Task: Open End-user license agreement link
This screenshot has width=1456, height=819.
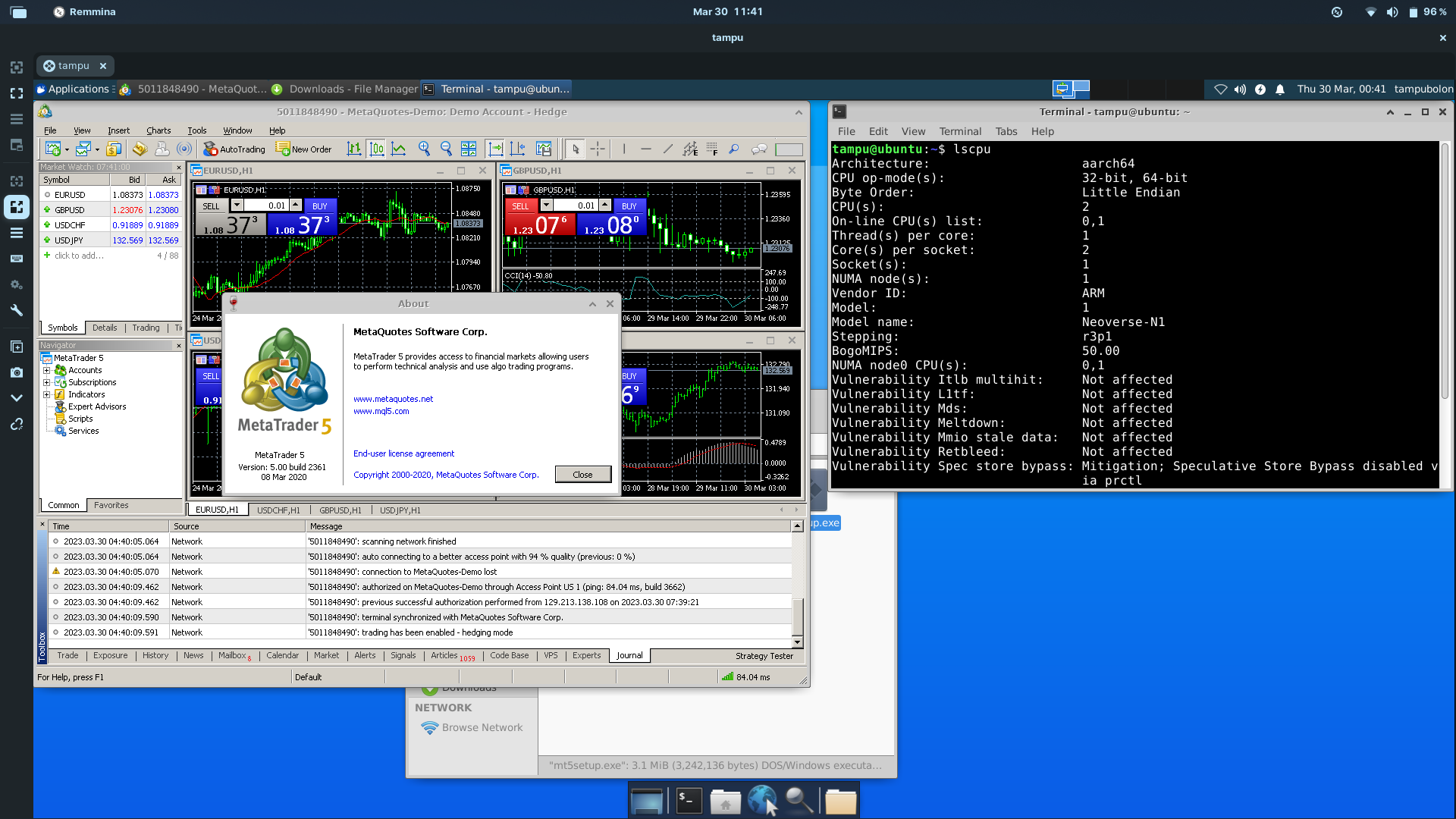Action: (x=403, y=453)
